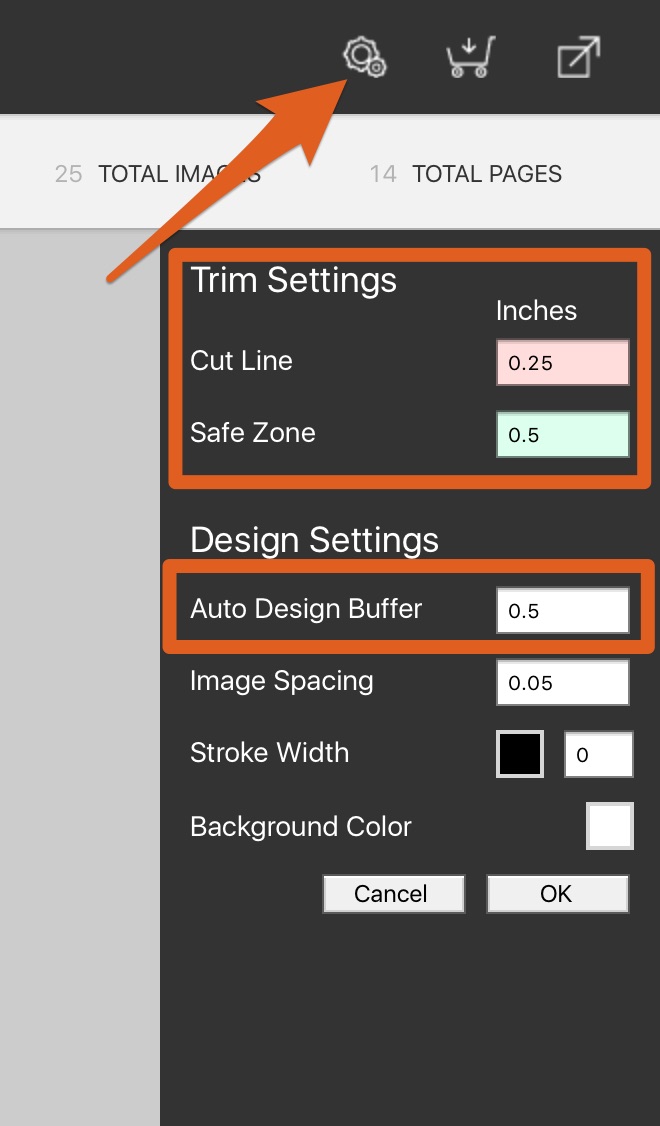Select the Stroke Width number field
The image size is (660, 1126).
(598, 754)
